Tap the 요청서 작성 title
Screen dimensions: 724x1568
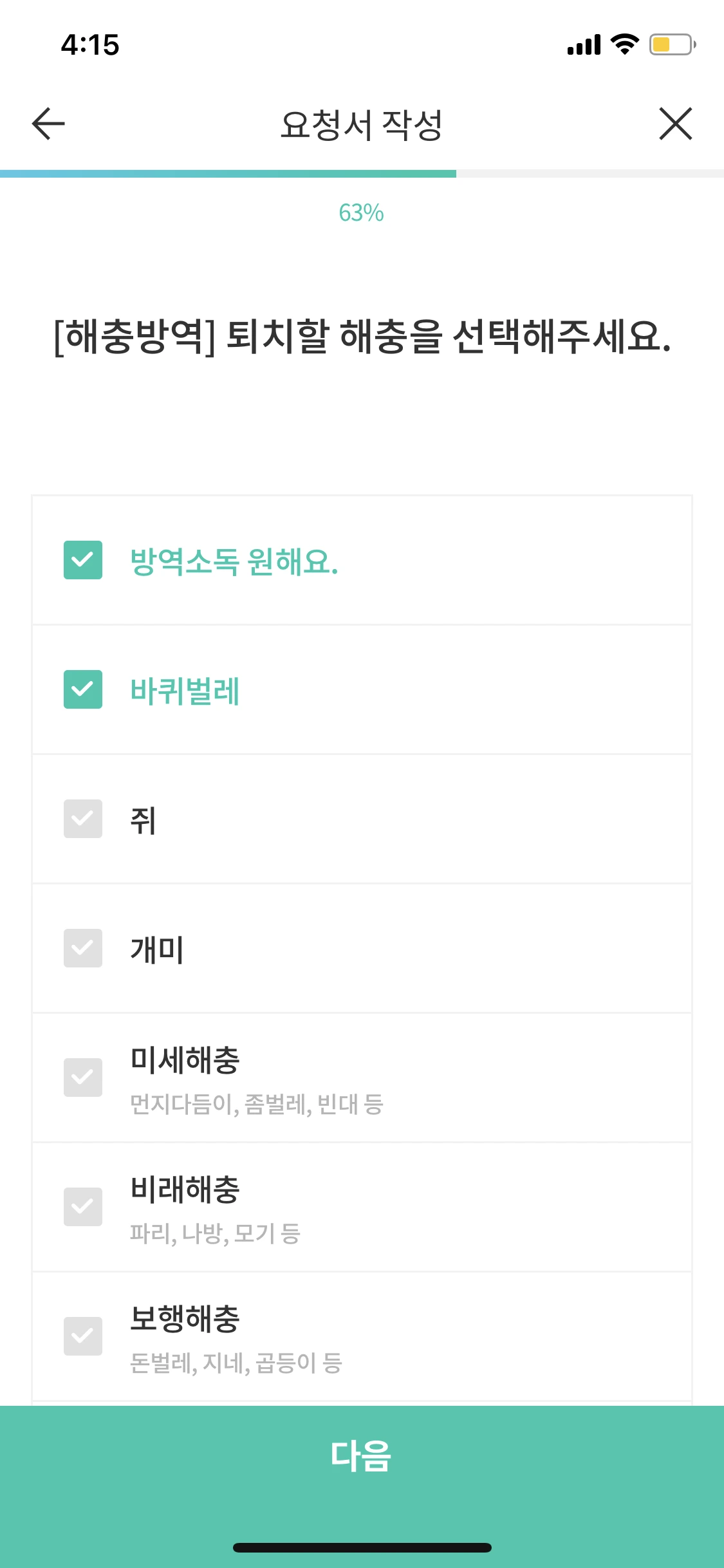pos(362,124)
